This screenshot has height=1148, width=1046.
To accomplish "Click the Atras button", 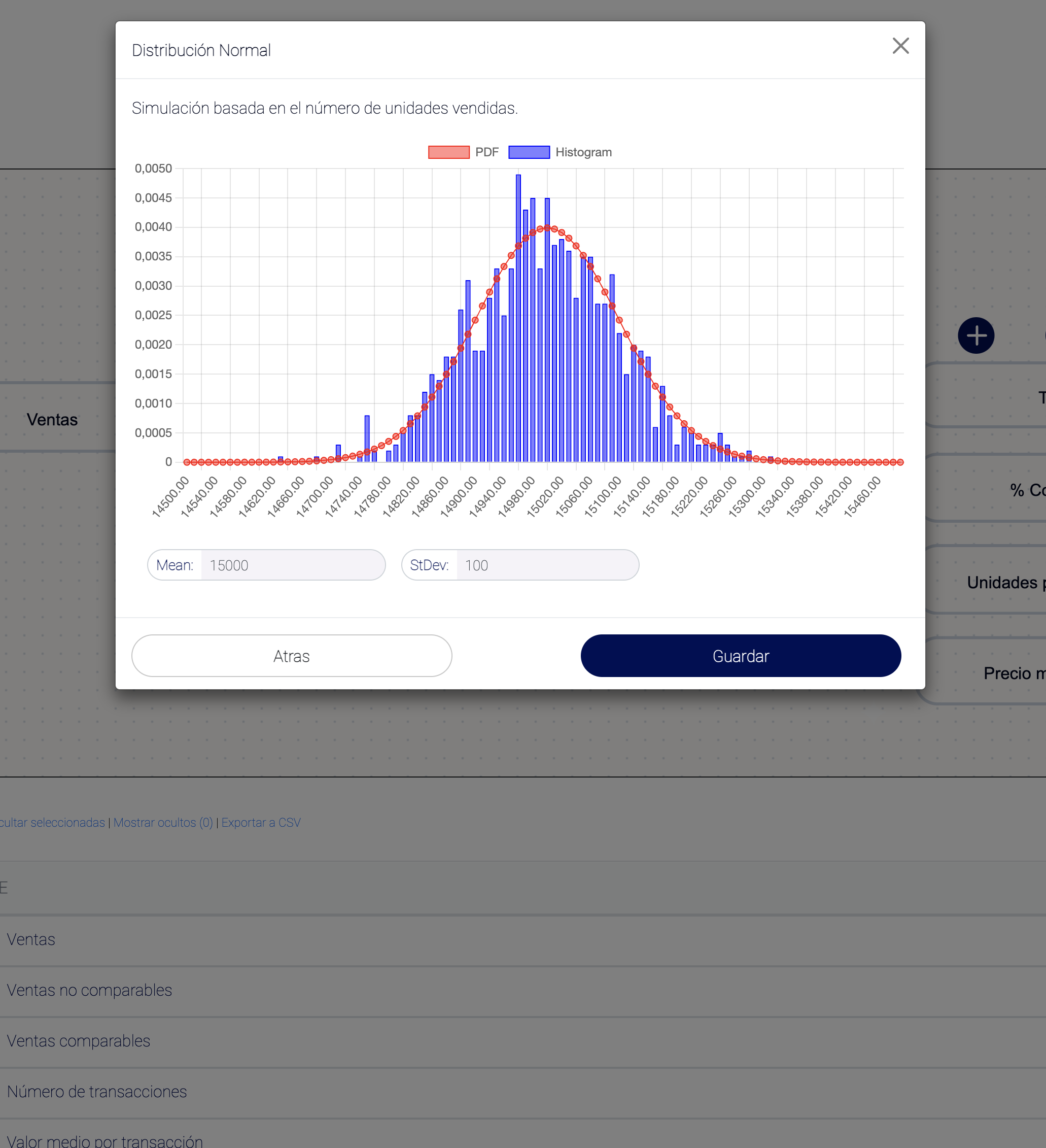I will (291, 656).
